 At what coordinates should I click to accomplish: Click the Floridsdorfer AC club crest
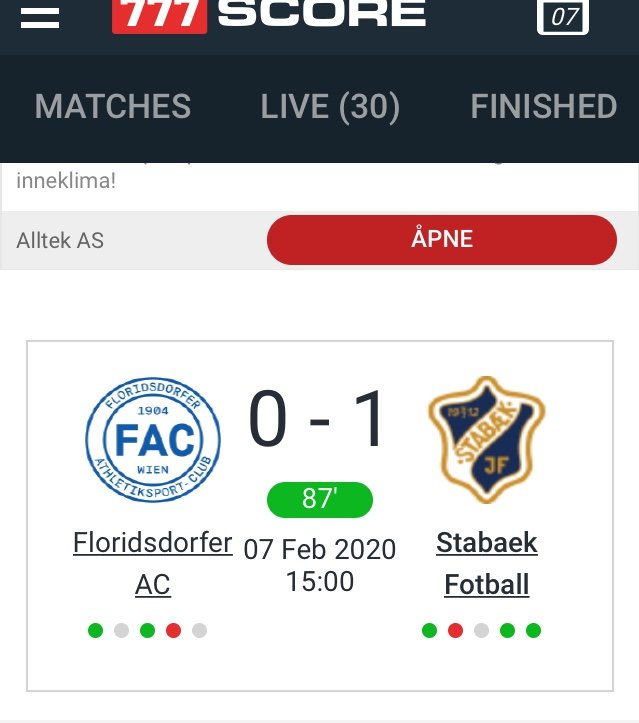click(x=153, y=440)
